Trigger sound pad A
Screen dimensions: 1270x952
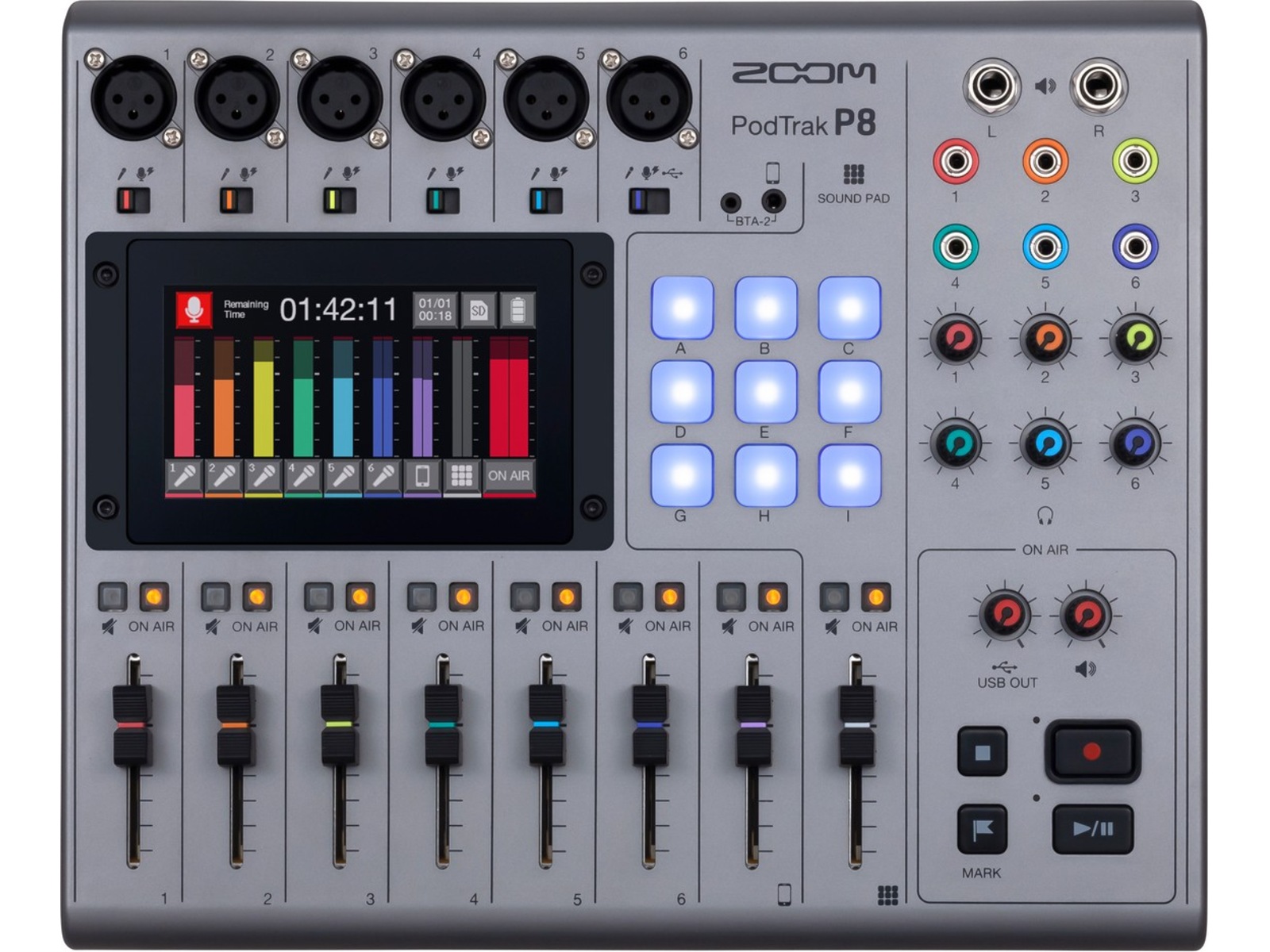click(x=683, y=308)
